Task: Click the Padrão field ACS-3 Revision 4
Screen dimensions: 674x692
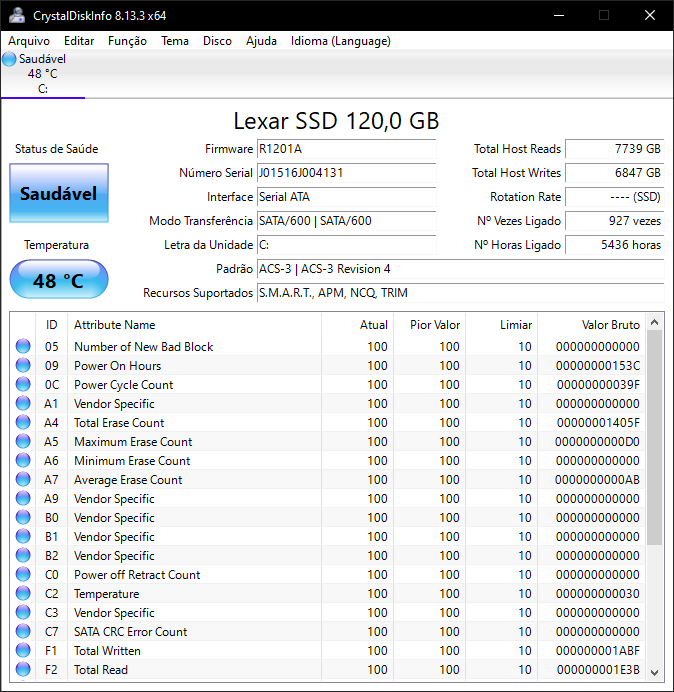Action: pyautogui.click(x=460, y=269)
